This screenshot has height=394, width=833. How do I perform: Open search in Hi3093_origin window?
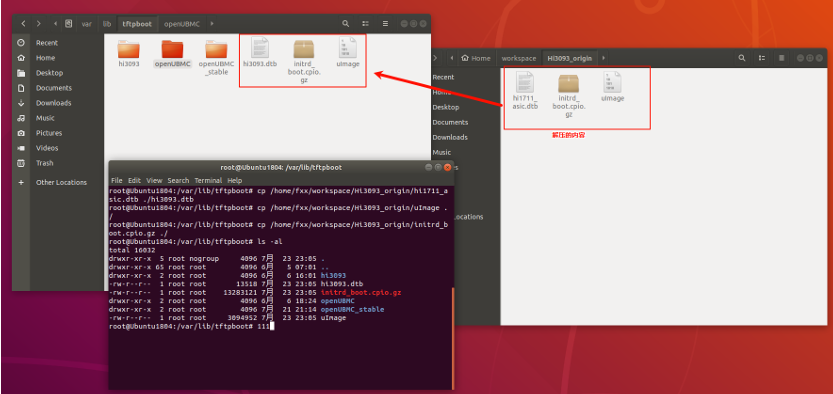point(742,58)
